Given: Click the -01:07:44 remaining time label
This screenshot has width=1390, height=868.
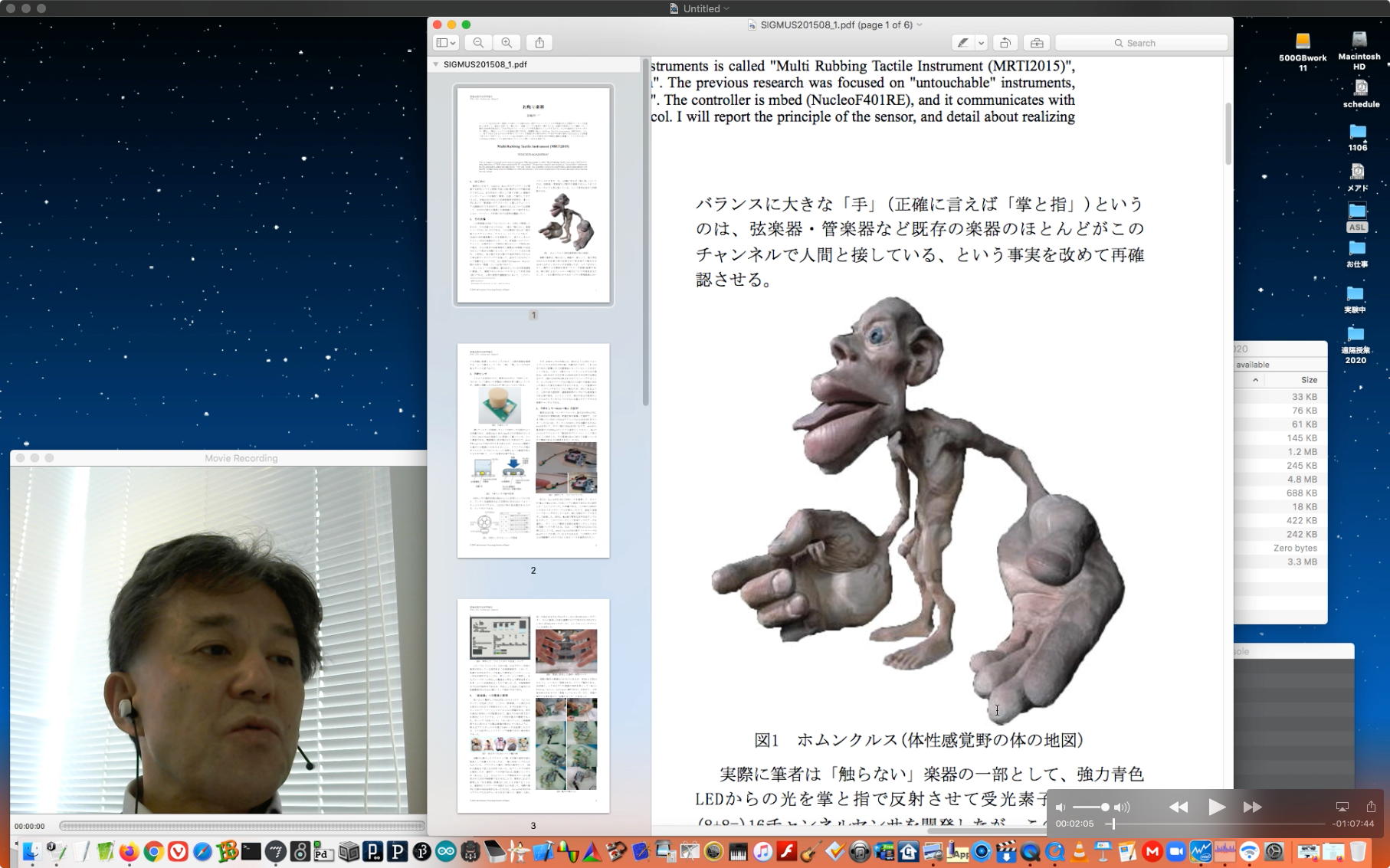Looking at the screenshot, I should click(1353, 824).
